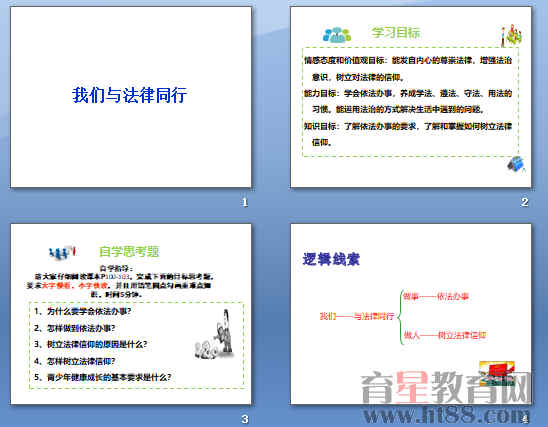The width and height of the screenshot is (548, 427).
Task: Click the blue book icon on slide 2
Action: click(x=516, y=164)
